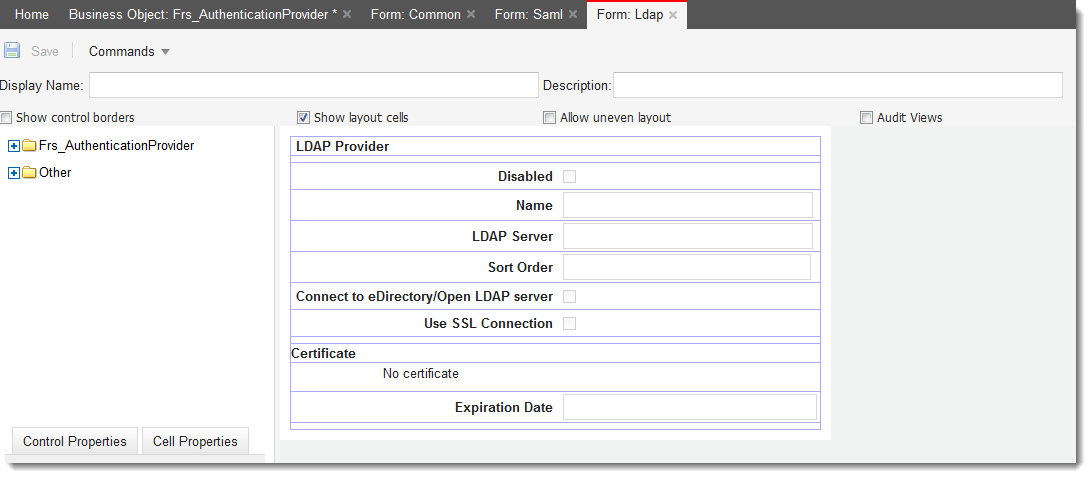
Task: Click the Other folder icon
Action: pos(29,173)
